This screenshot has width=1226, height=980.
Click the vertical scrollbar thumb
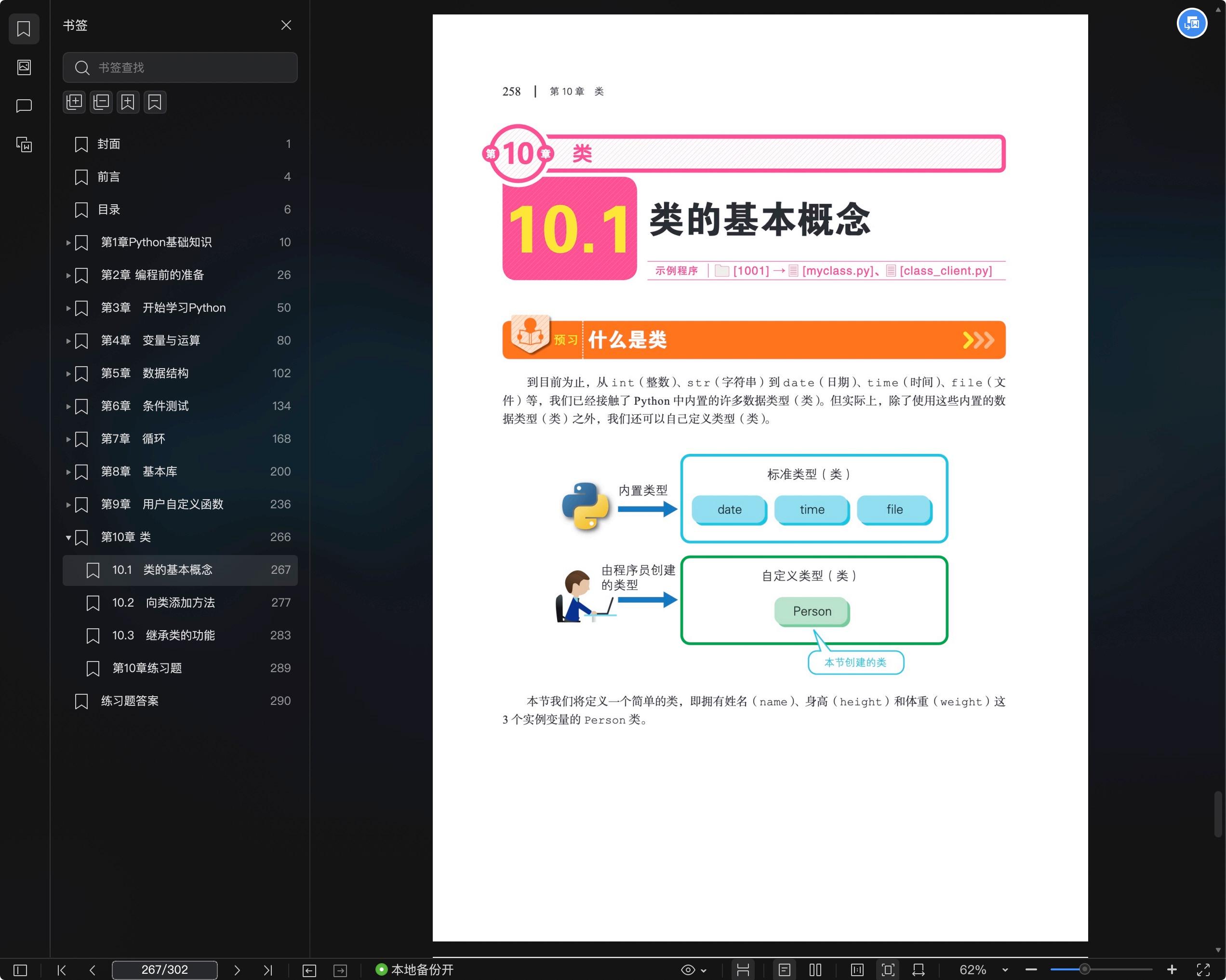[1217, 814]
